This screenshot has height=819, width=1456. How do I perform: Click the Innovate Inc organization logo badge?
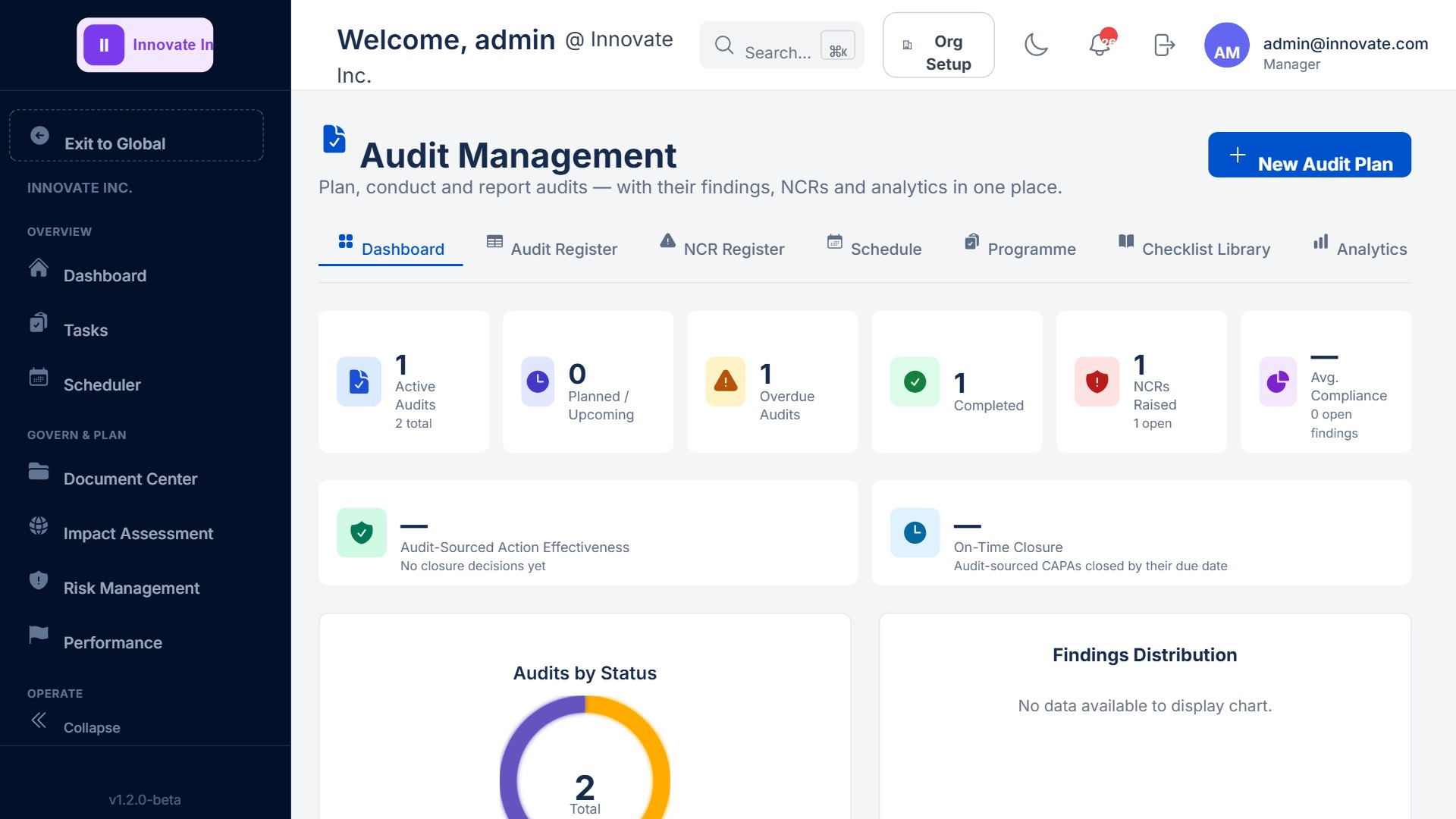145,45
